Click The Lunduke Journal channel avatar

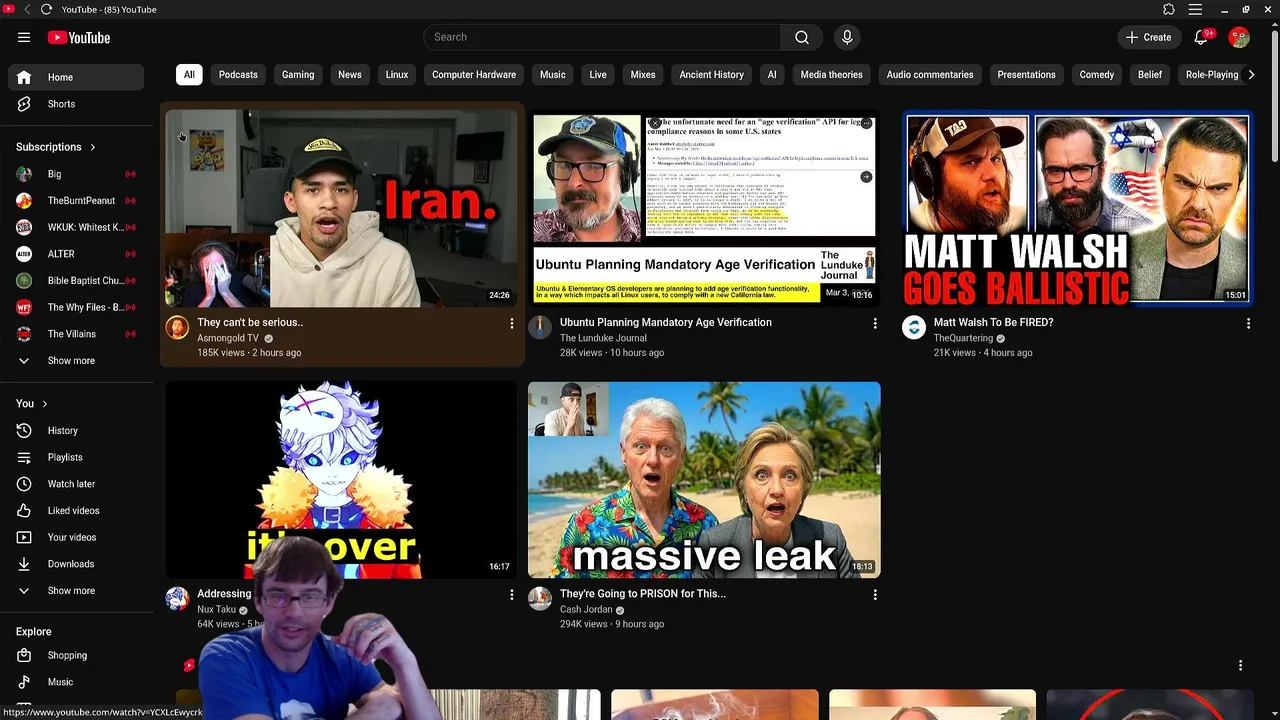tap(540, 327)
